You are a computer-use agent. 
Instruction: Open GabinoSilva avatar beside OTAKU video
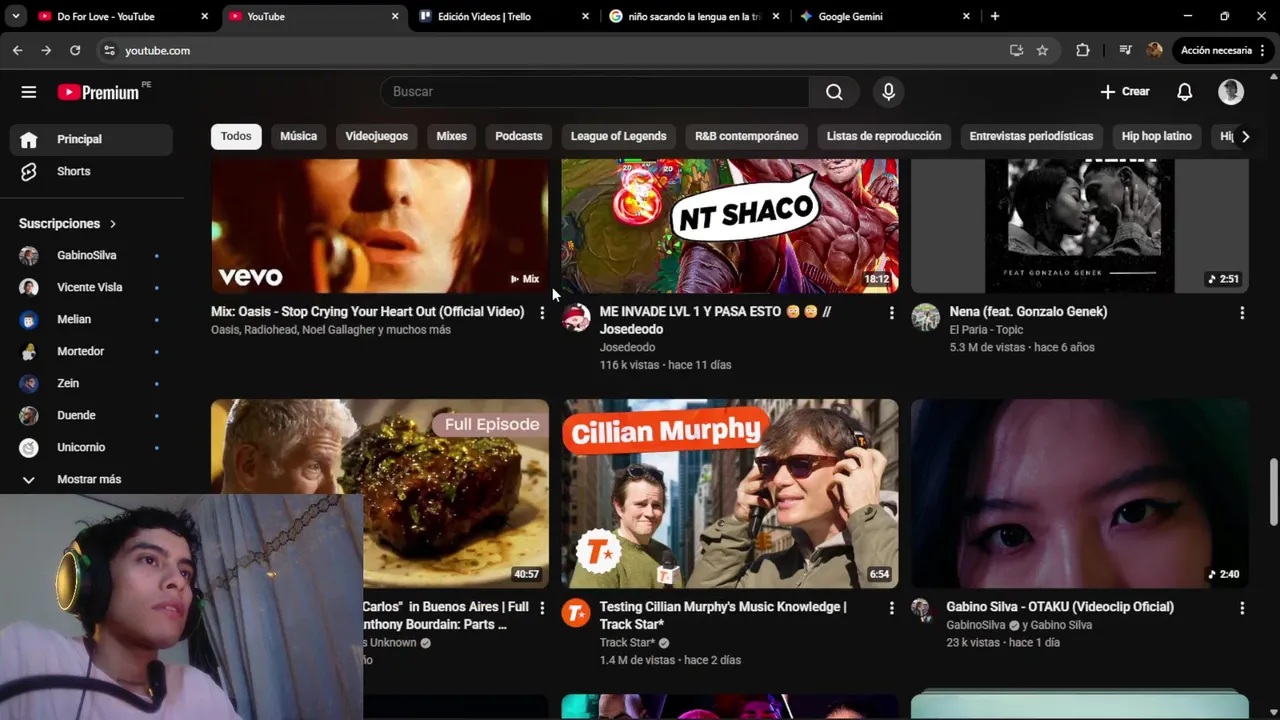921,609
